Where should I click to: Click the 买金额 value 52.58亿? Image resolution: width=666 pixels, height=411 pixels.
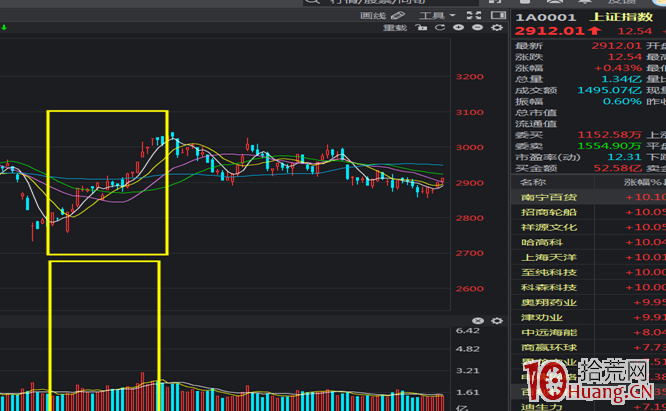[617, 169]
